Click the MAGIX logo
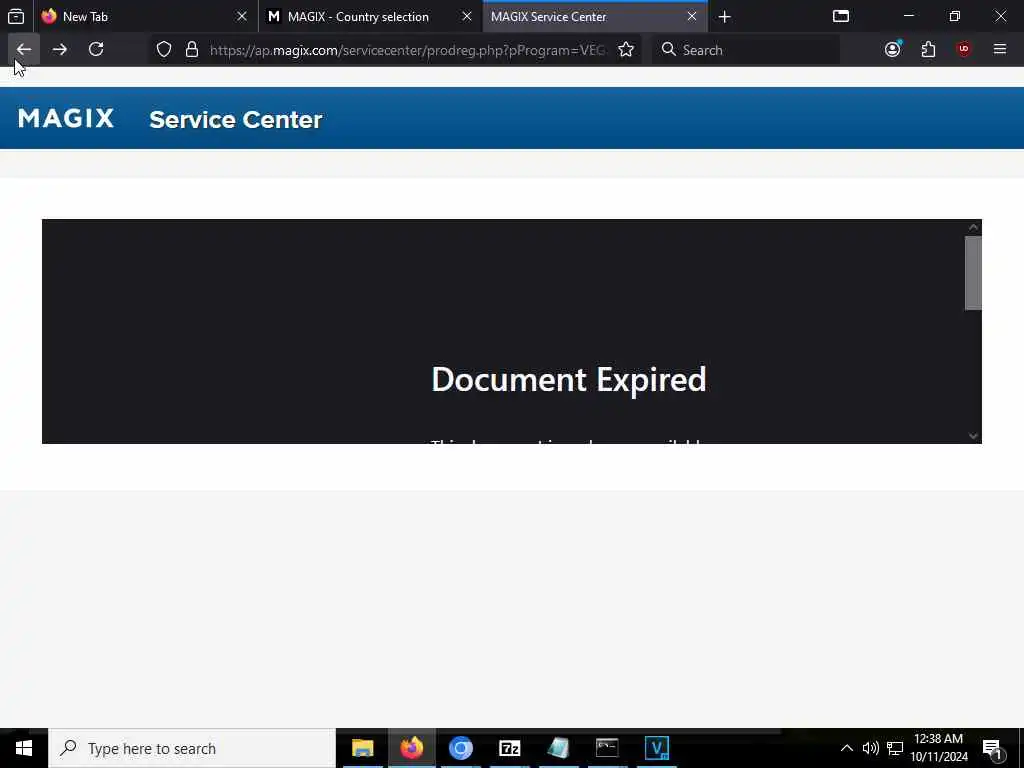 pyautogui.click(x=66, y=118)
